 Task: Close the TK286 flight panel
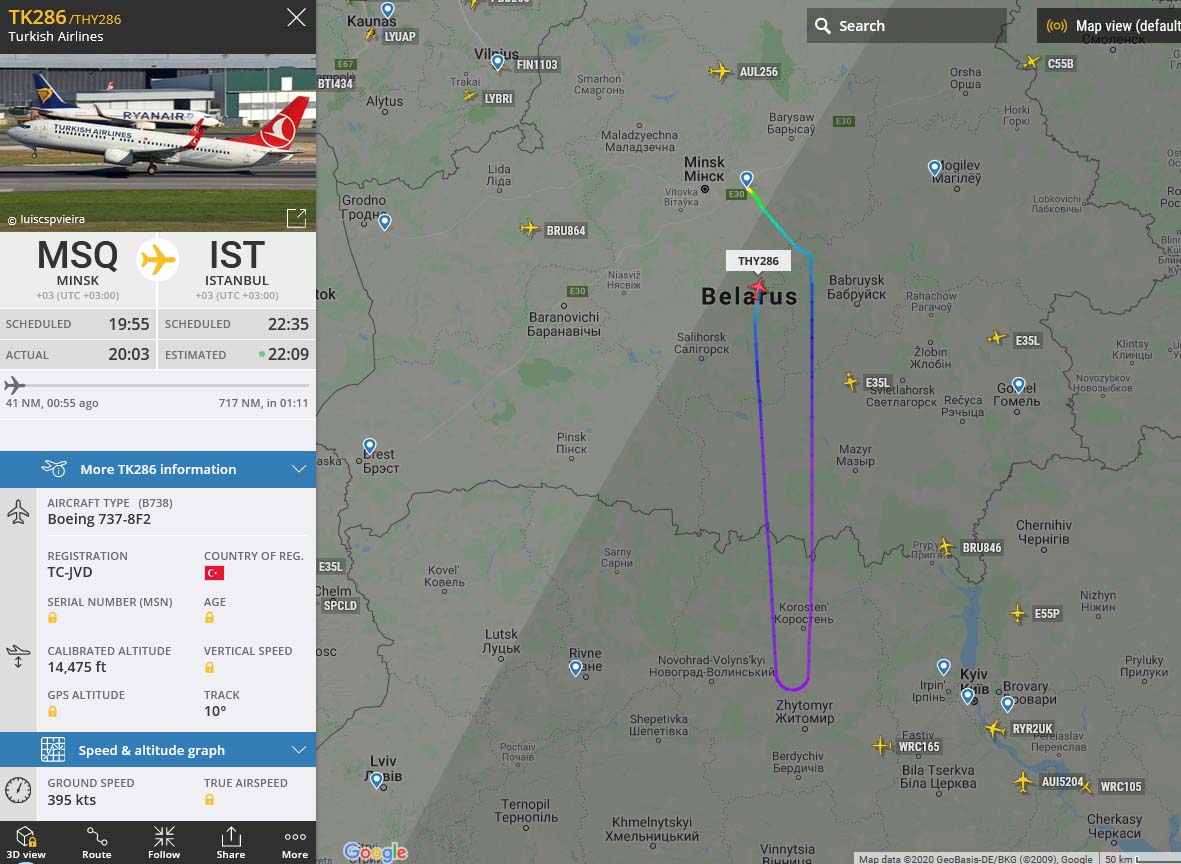coord(296,17)
